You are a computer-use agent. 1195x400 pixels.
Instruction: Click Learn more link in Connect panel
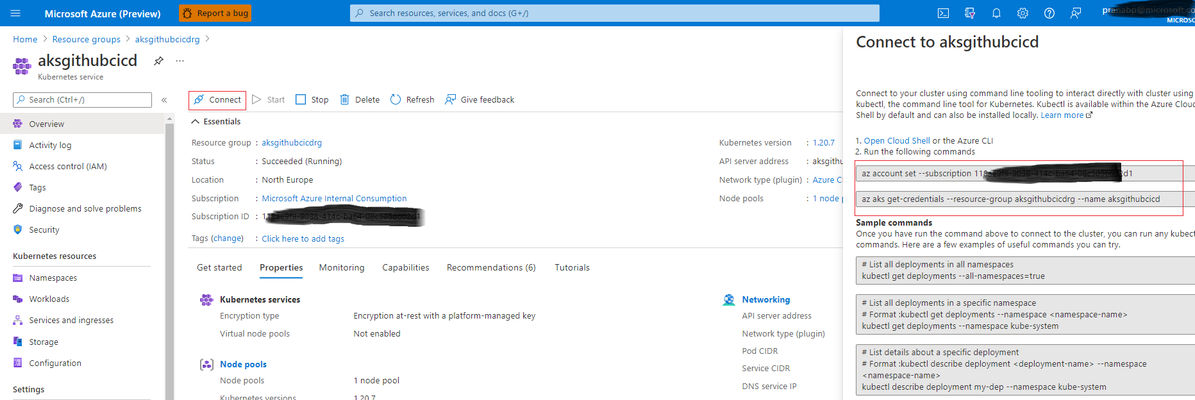click(1066, 115)
